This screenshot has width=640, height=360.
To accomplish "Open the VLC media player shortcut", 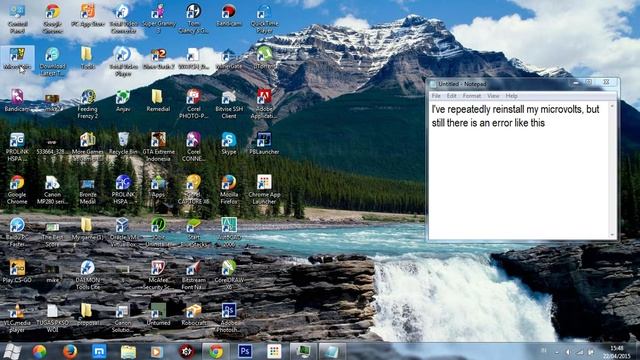I will 17,318.
